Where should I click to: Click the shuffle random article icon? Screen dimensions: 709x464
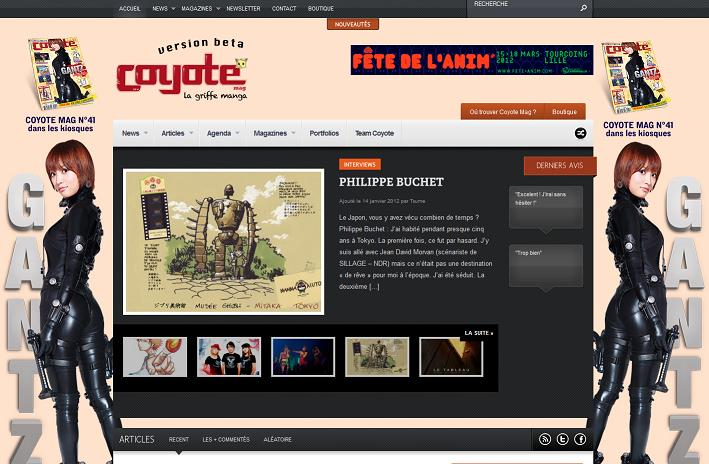[x=581, y=133]
